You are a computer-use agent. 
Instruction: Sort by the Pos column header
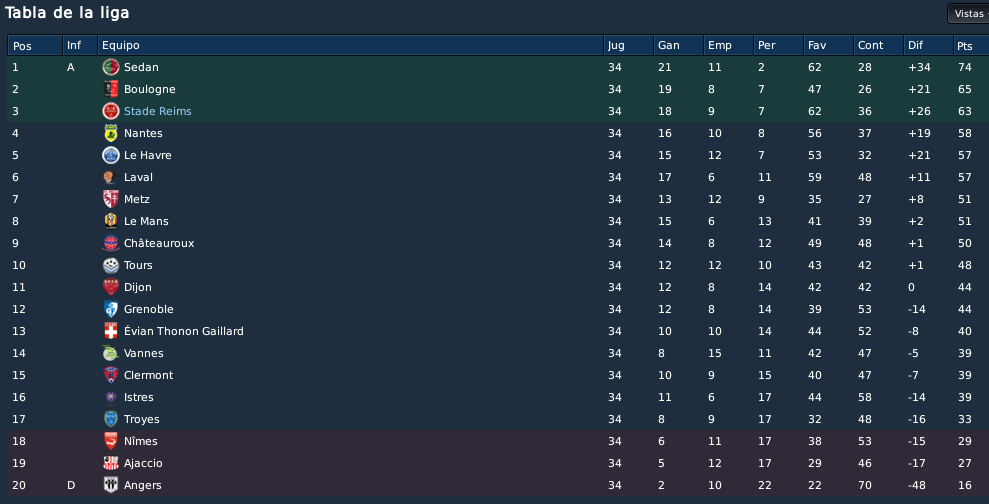point(35,45)
